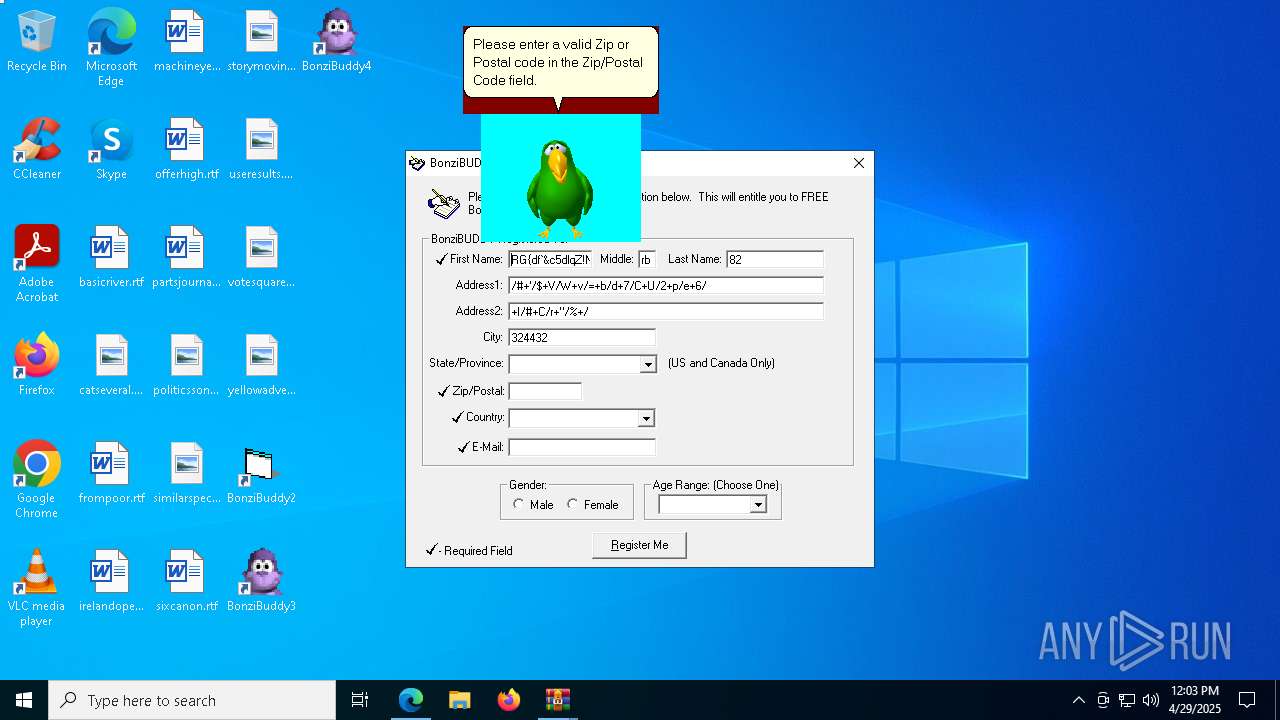Select frompoor.rtf document icon

pyautogui.click(x=111, y=473)
